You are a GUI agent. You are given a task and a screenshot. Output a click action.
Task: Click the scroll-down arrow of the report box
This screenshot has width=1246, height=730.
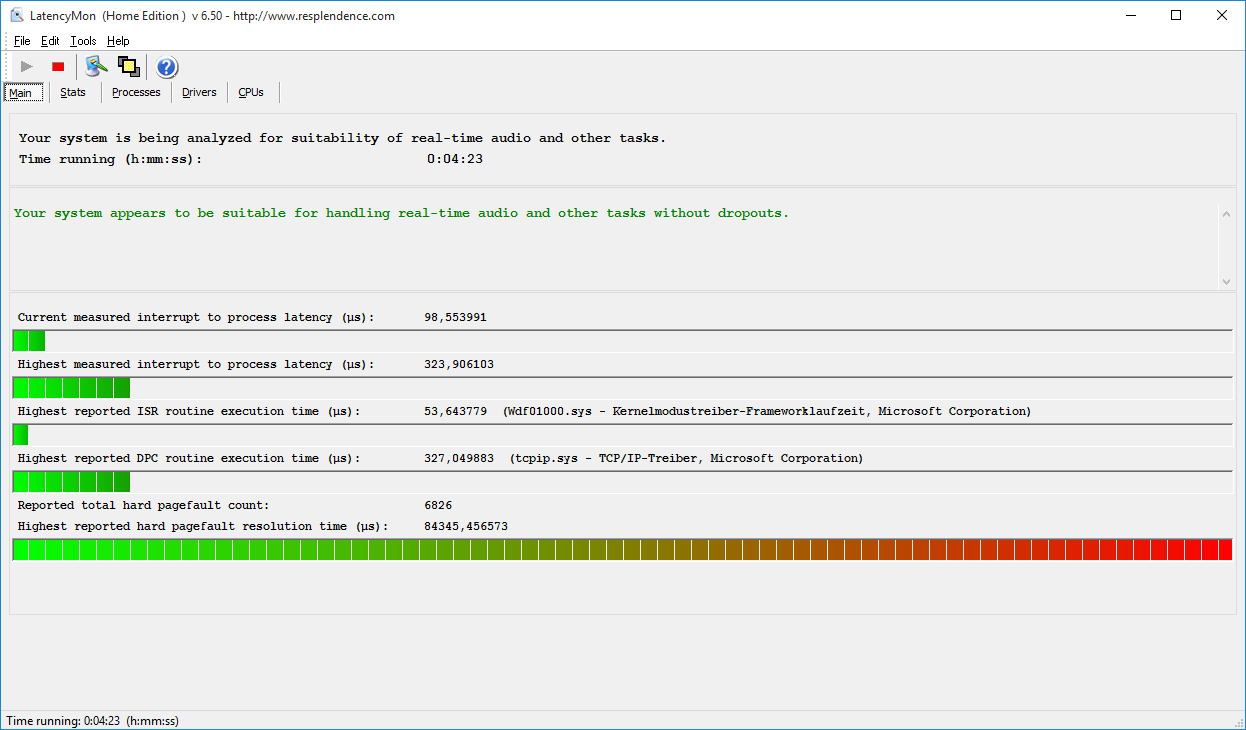pyautogui.click(x=1227, y=281)
